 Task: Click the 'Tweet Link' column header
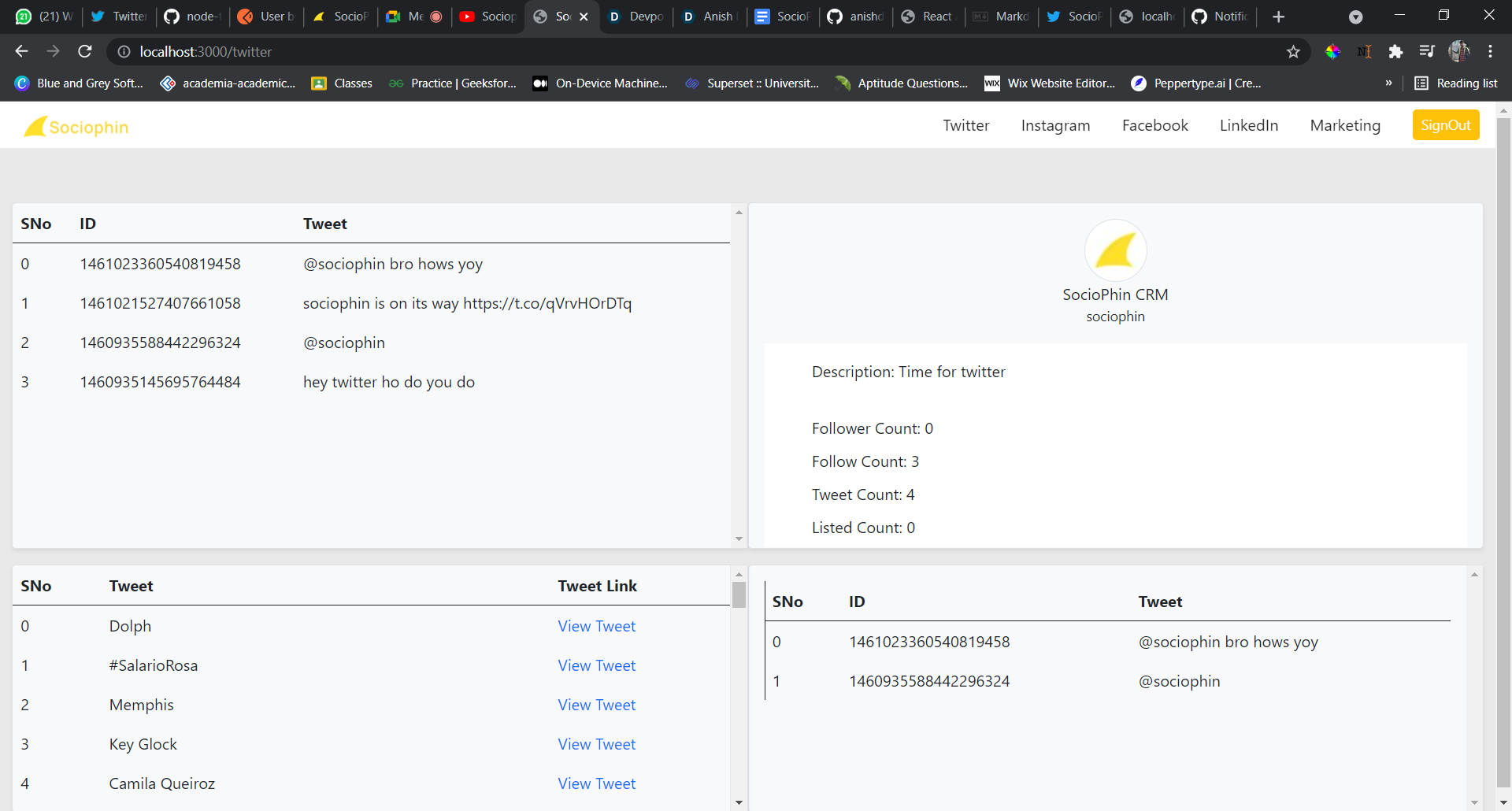(597, 586)
